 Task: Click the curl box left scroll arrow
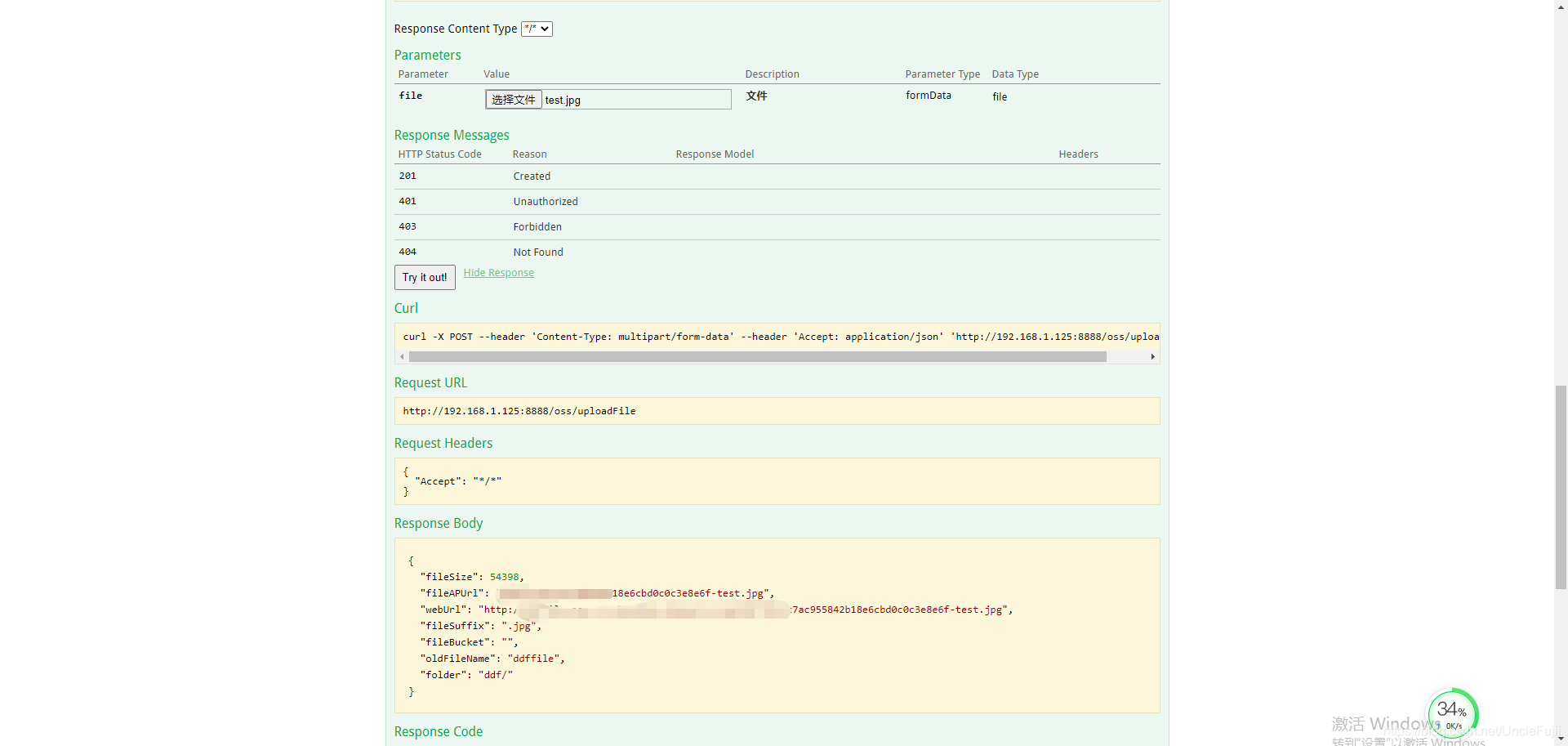coord(402,357)
